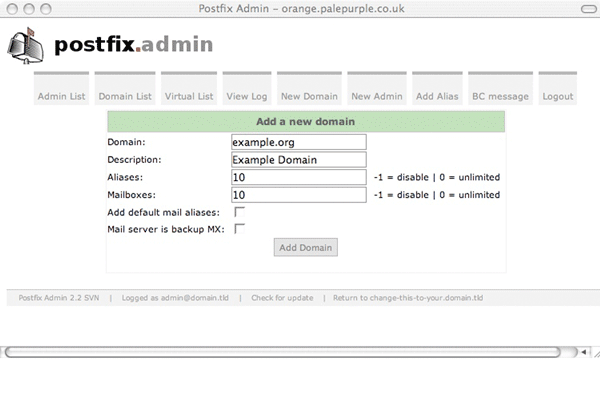Open the View Log tab
This screenshot has height=400, width=600.
246,96
